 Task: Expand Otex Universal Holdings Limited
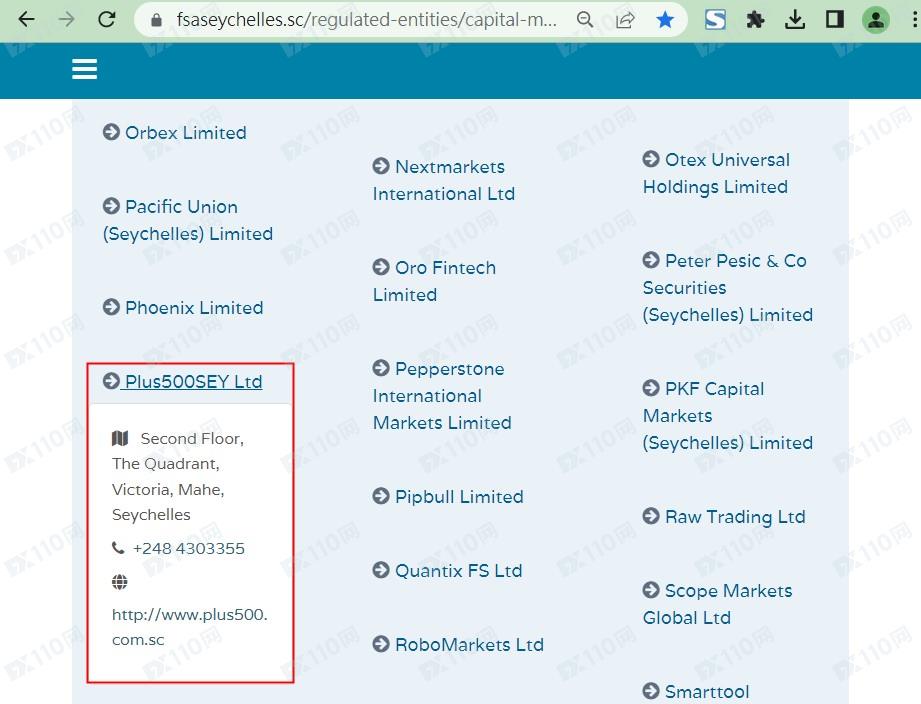716,173
